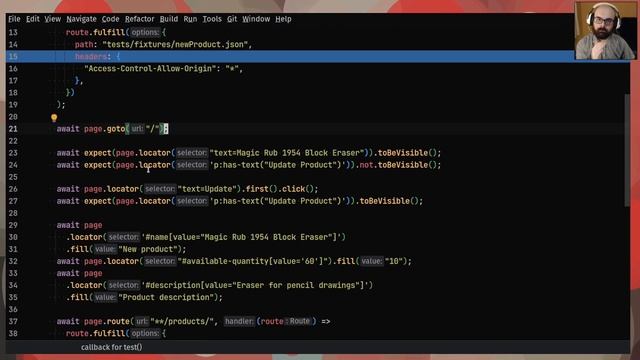Open the Edit menu
The width and height of the screenshot is (640, 360).
point(33,19)
